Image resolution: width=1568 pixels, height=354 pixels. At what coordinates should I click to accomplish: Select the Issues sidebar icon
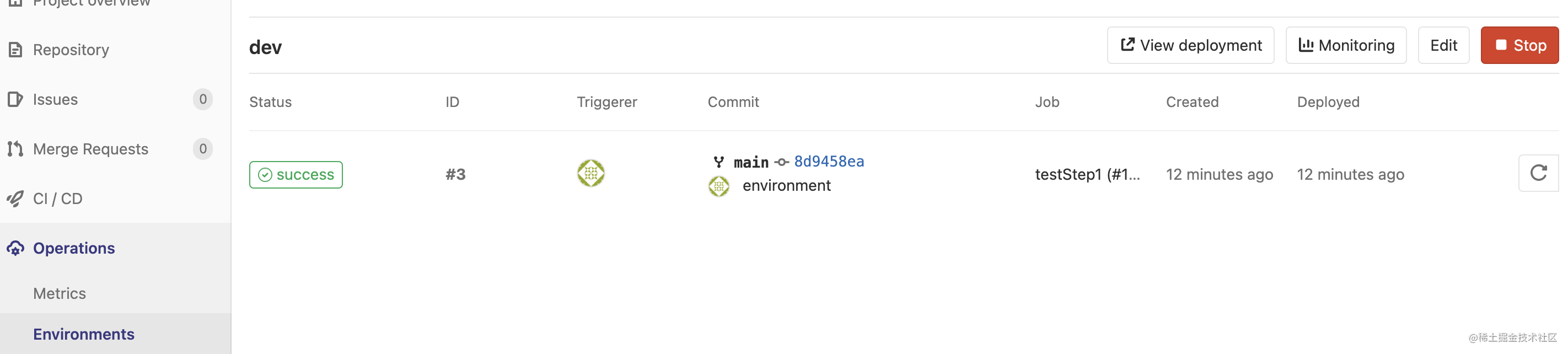pos(17,99)
